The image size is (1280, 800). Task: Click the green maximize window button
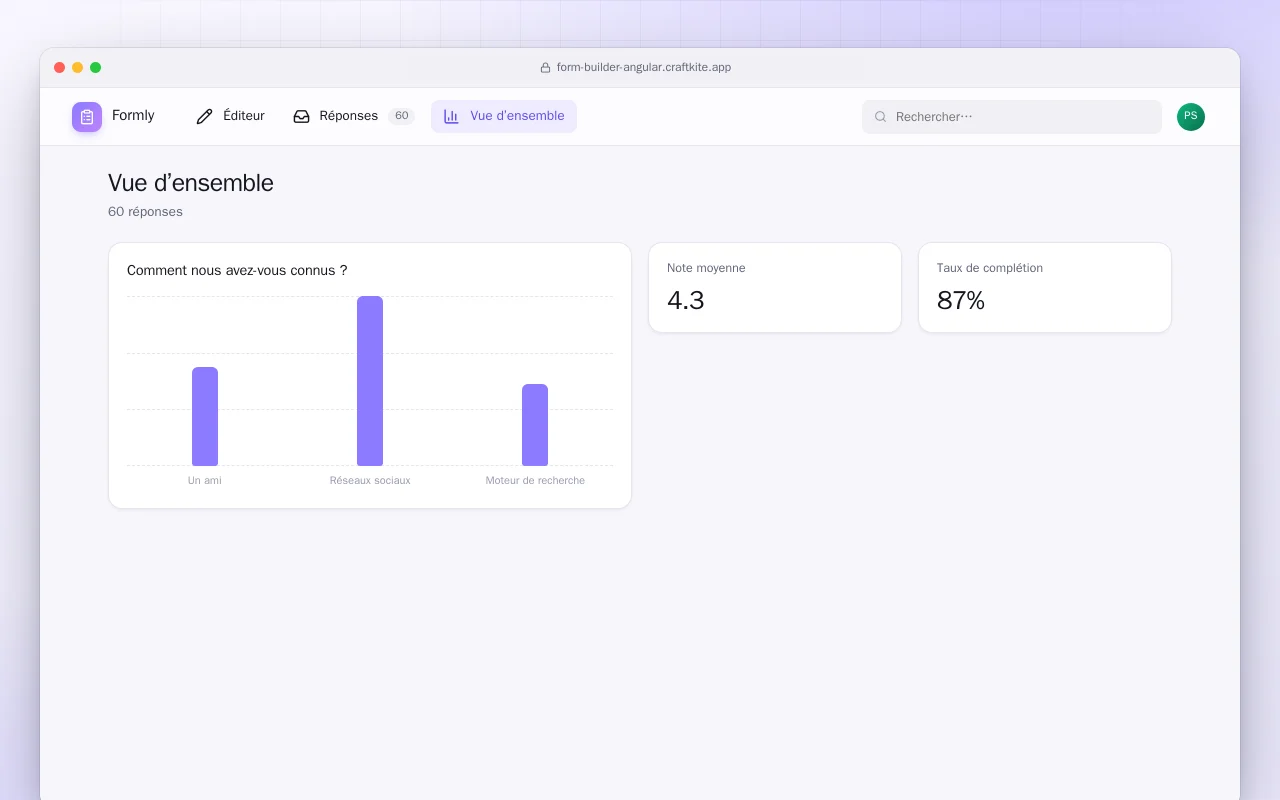(96, 68)
